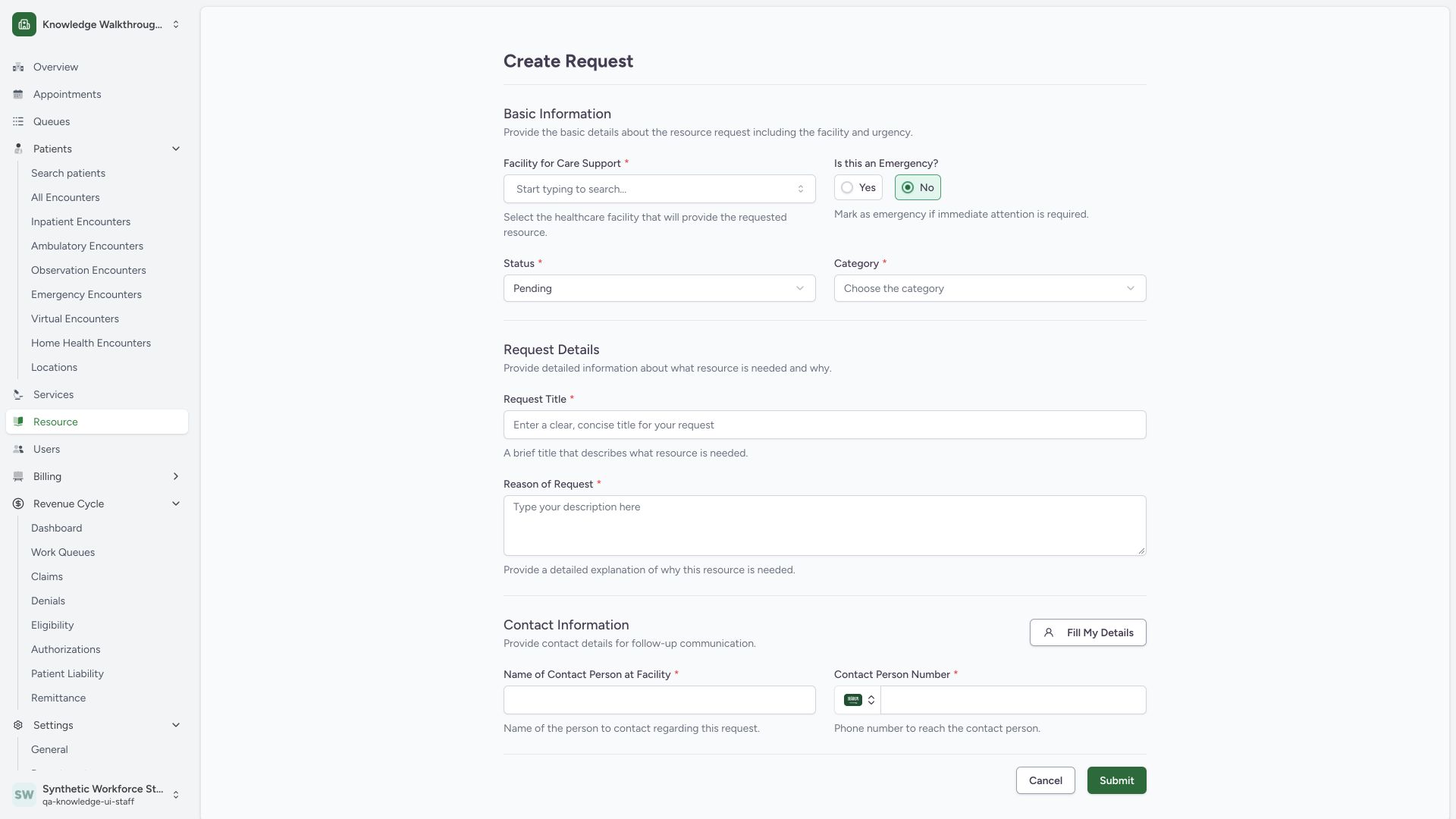Click the Services icon in sidebar
Screen dimensions: 1456x819
point(18,394)
